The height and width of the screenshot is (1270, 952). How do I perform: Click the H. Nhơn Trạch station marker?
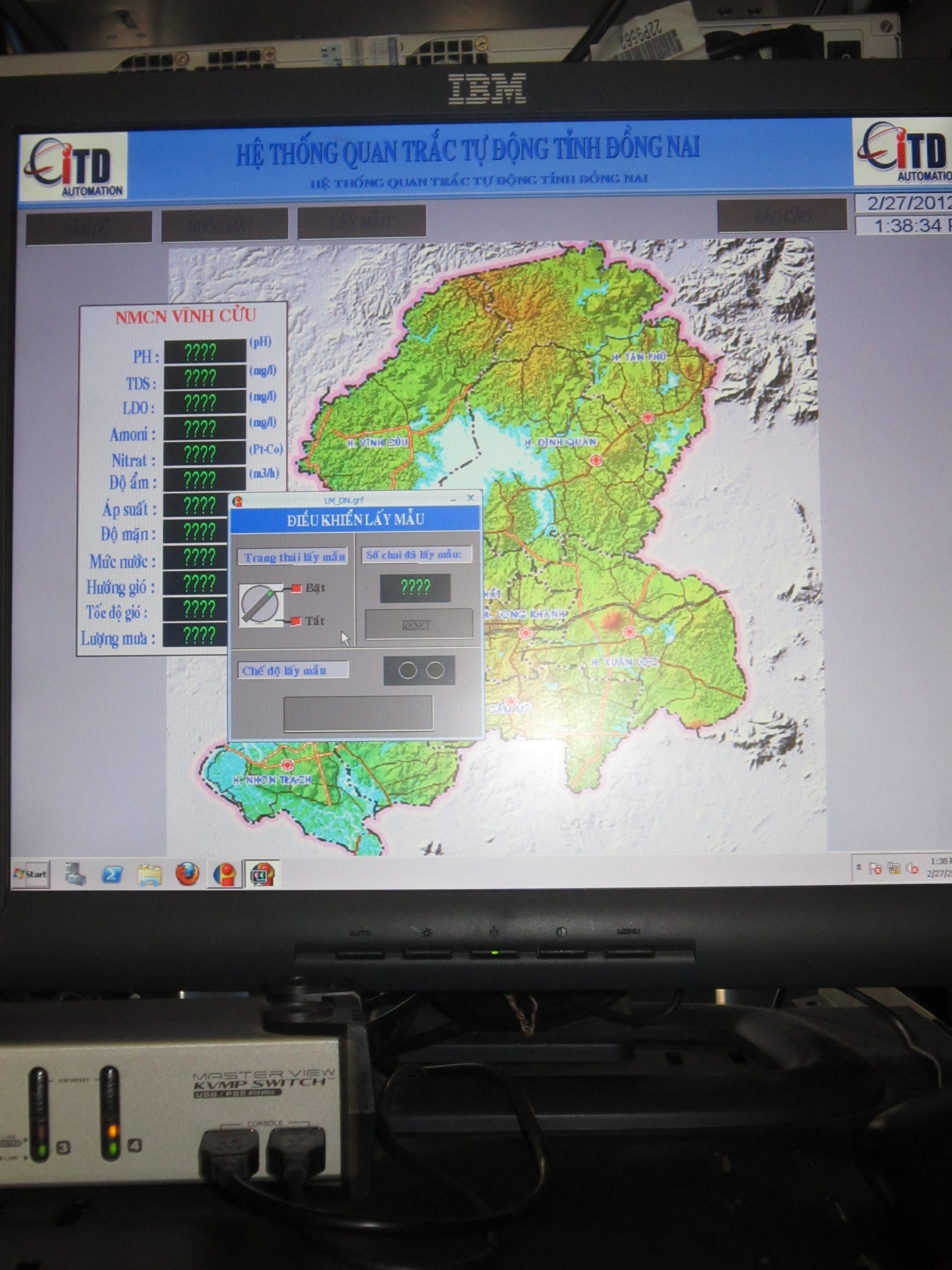point(287,765)
